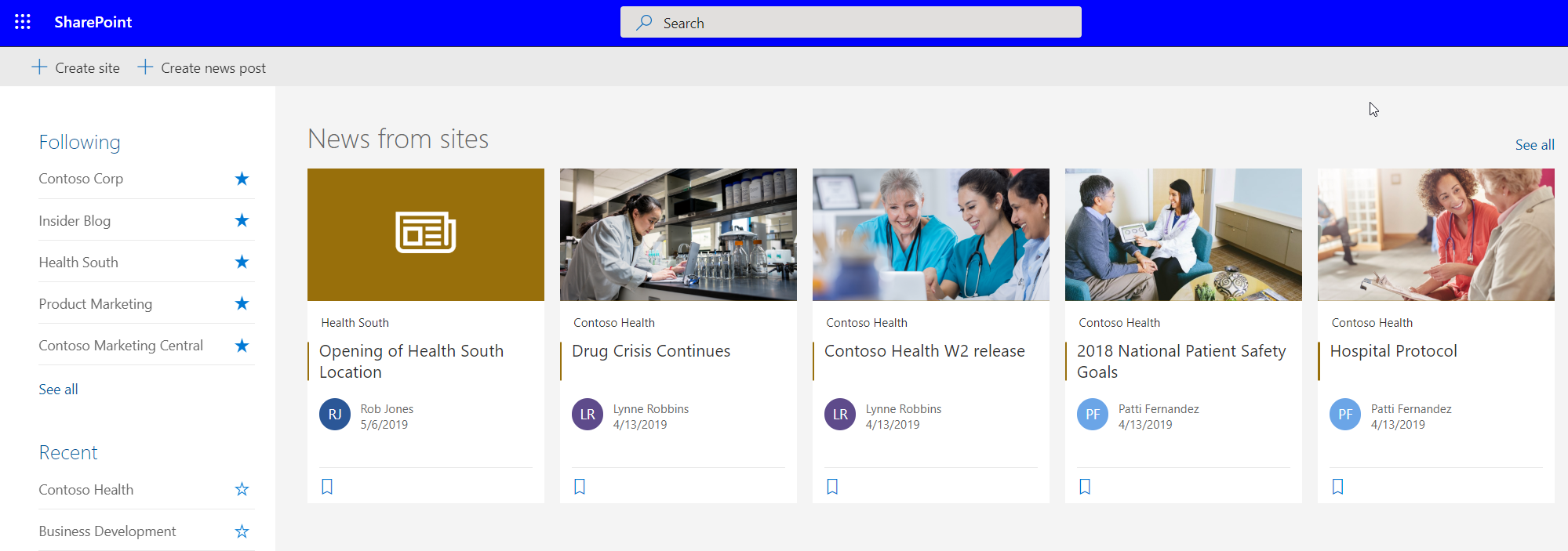Open Contoso Marketing Central site
Screen dimensions: 1568x551
[x=121, y=346]
